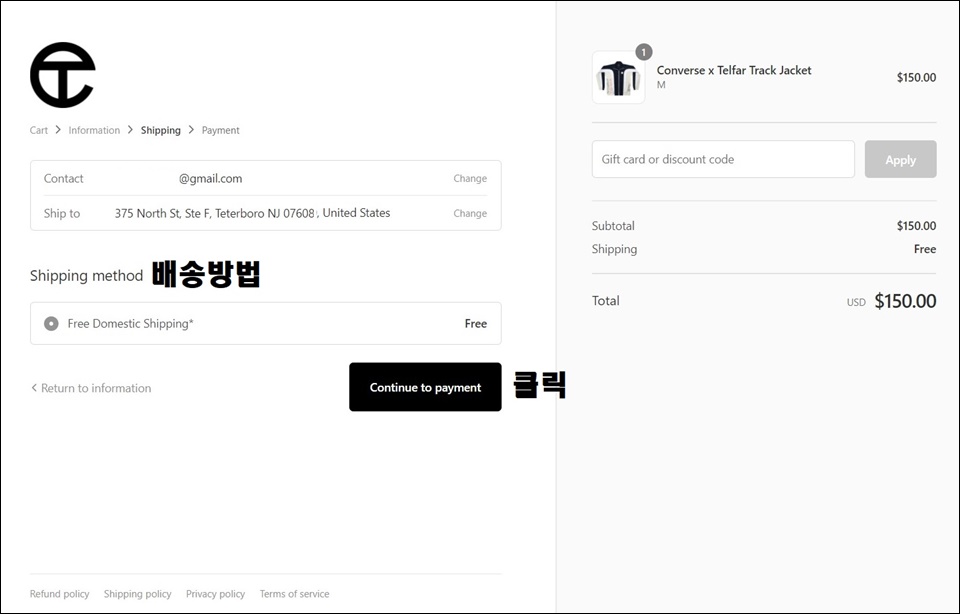Click Continue to payment button

coord(425,387)
